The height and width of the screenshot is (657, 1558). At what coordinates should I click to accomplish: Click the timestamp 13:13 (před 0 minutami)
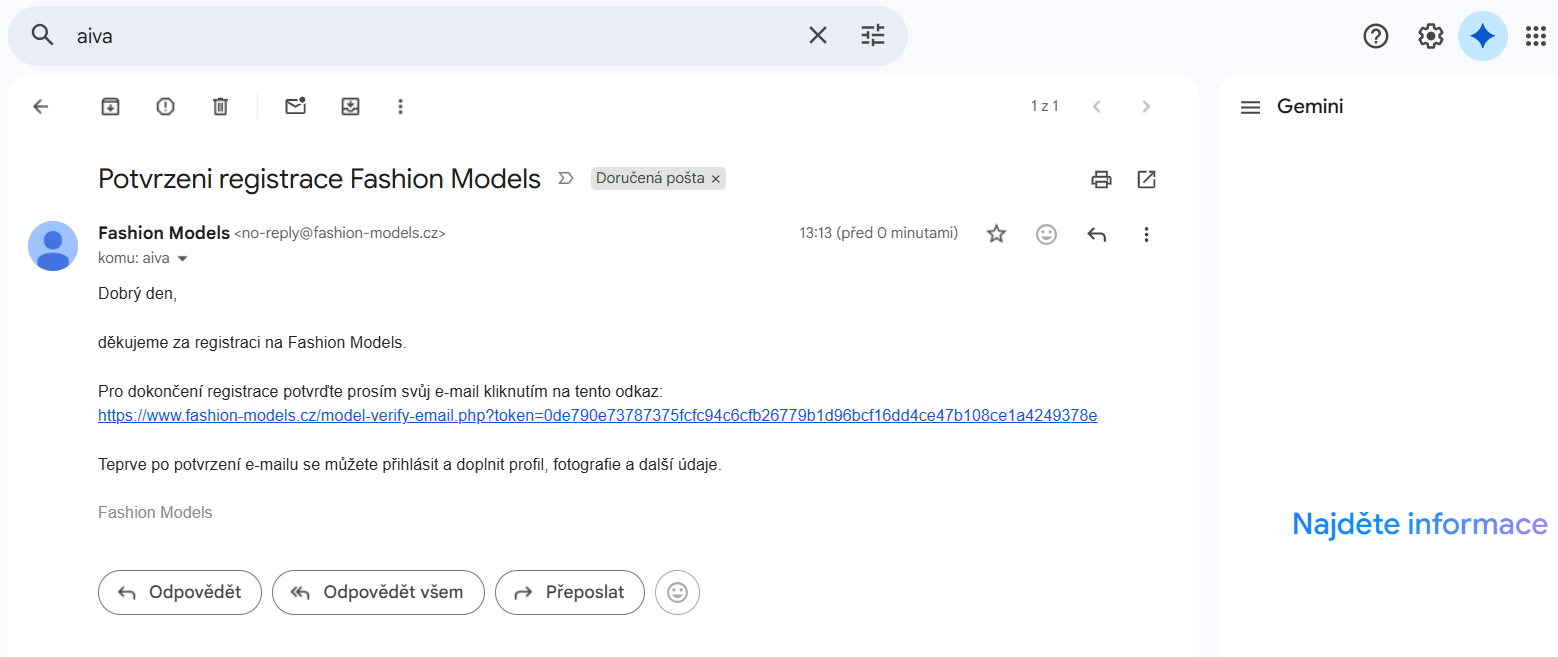[x=879, y=233]
